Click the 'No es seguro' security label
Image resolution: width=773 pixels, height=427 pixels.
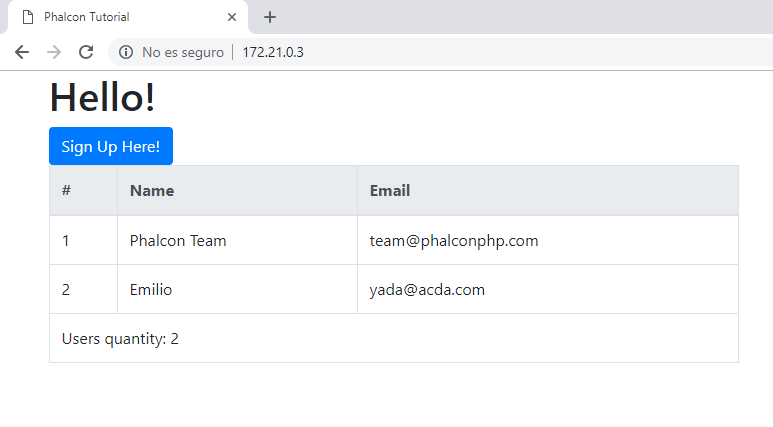pyautogui.click(x=182, y=52)
